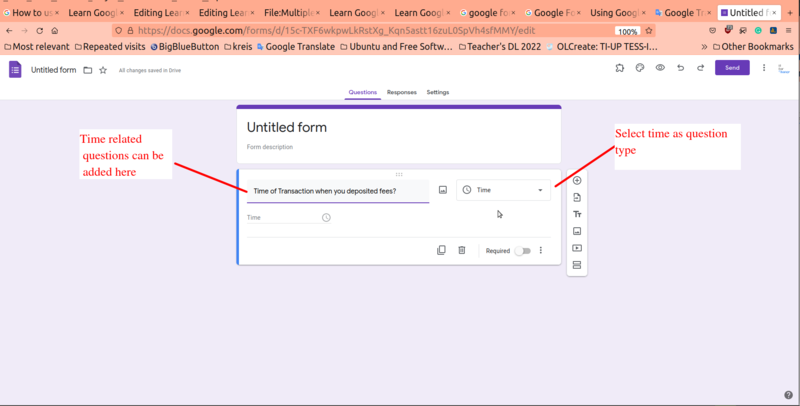
Task: Open the Other Bookmarks folder
Action: 753,47
